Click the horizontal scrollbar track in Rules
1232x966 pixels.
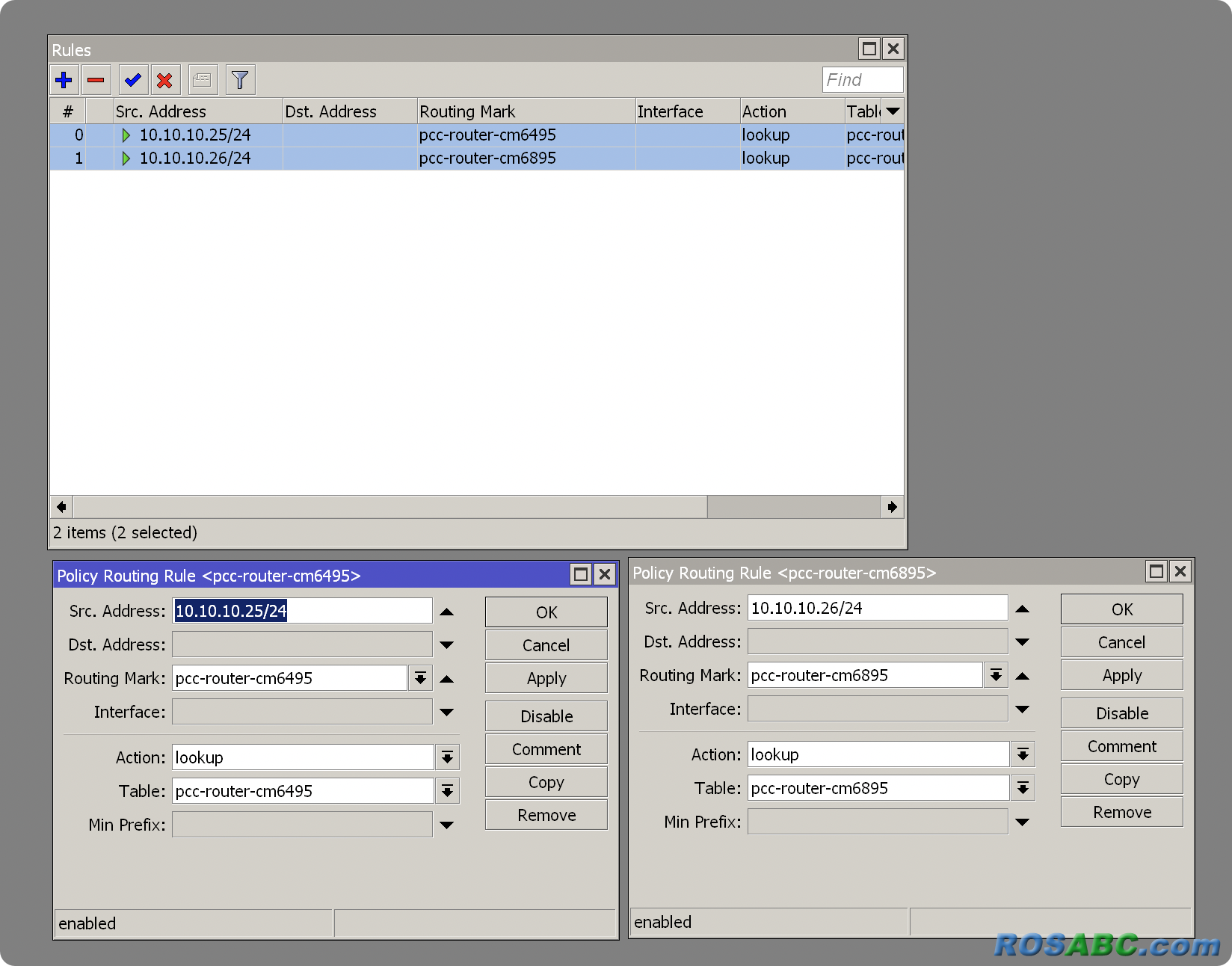(794, 507)
